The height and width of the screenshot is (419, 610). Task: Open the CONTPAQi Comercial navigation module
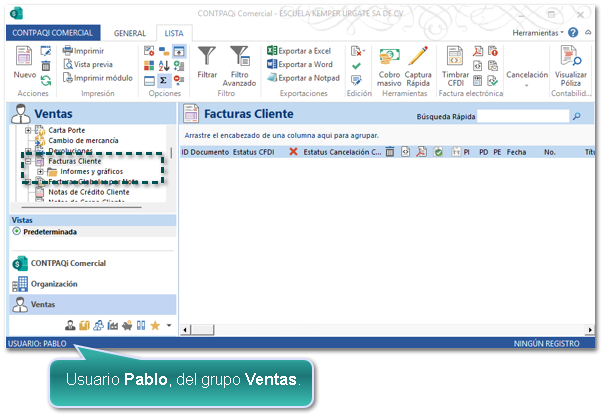93,263
